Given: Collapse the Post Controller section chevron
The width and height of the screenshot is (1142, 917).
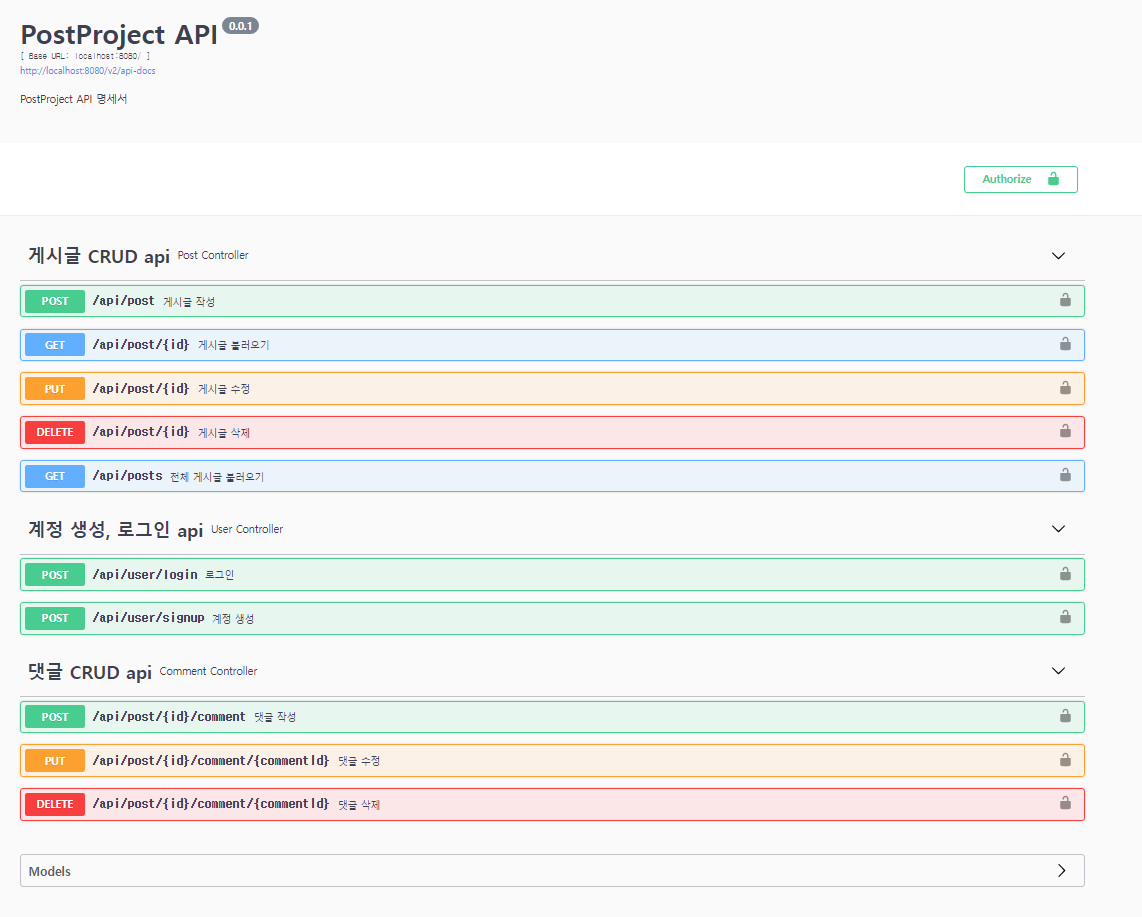Looking at the screenshot, I should click(x=1058, y=256).
